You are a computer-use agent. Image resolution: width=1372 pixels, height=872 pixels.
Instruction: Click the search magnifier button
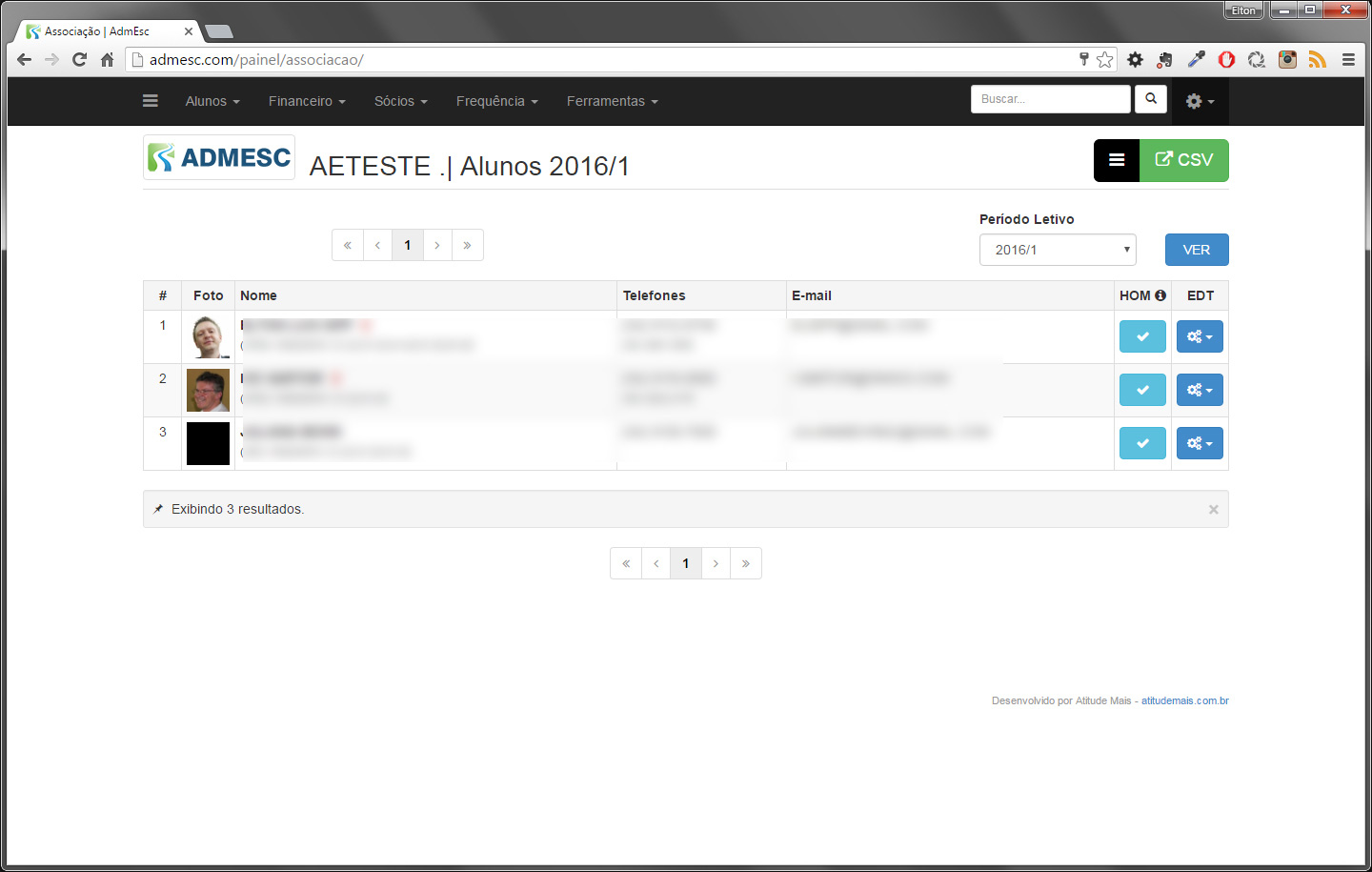(1151, 99)
